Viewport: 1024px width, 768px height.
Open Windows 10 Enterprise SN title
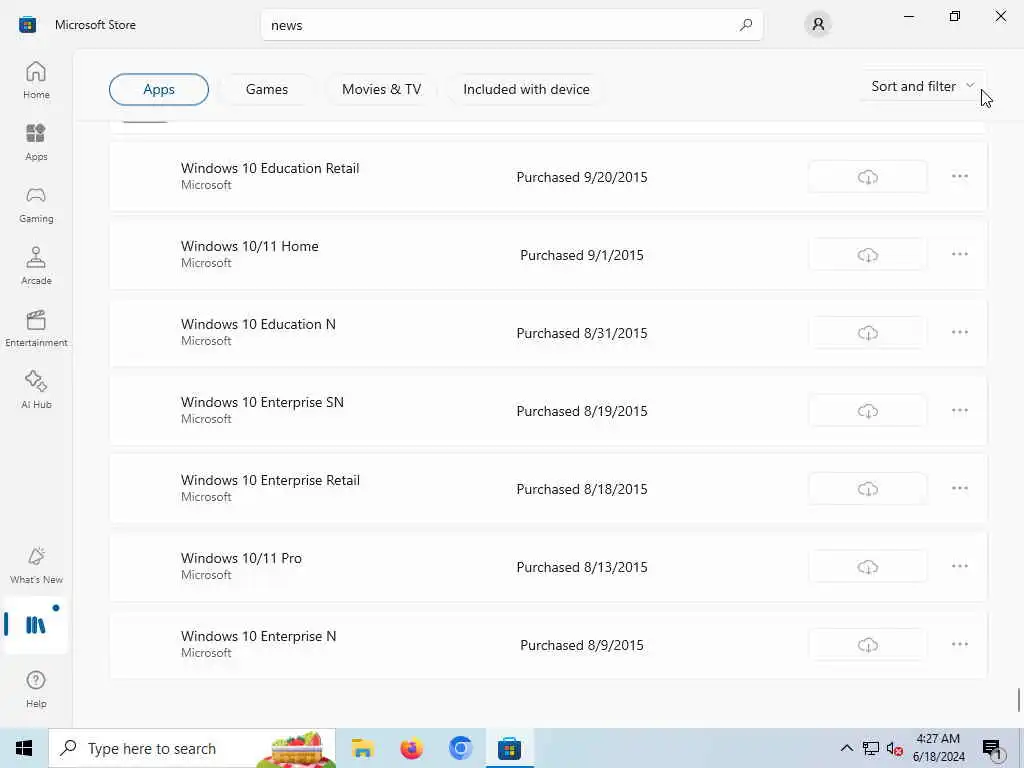pyautogui.click(x=262, y=402)
